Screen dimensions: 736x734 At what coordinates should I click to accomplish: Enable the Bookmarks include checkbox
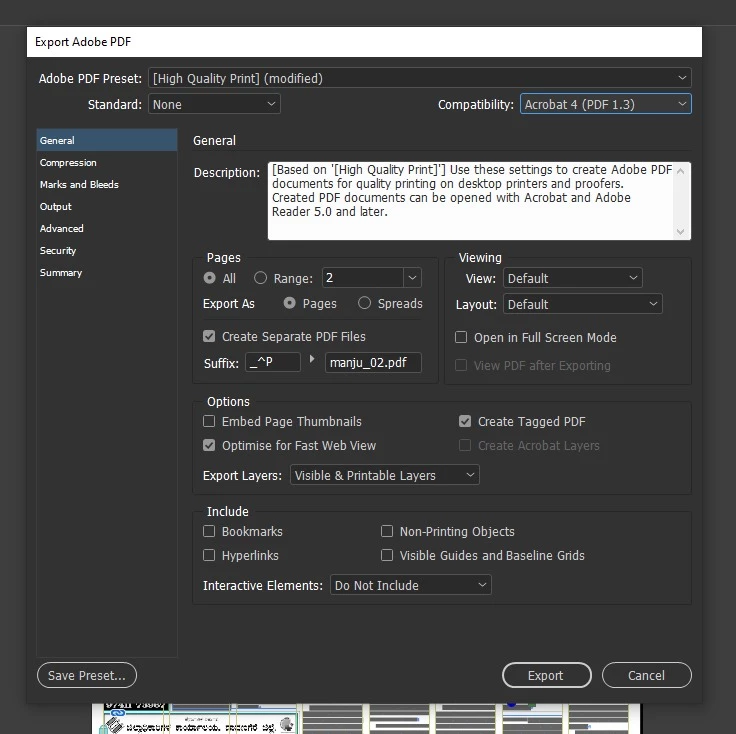coord(209,531)
